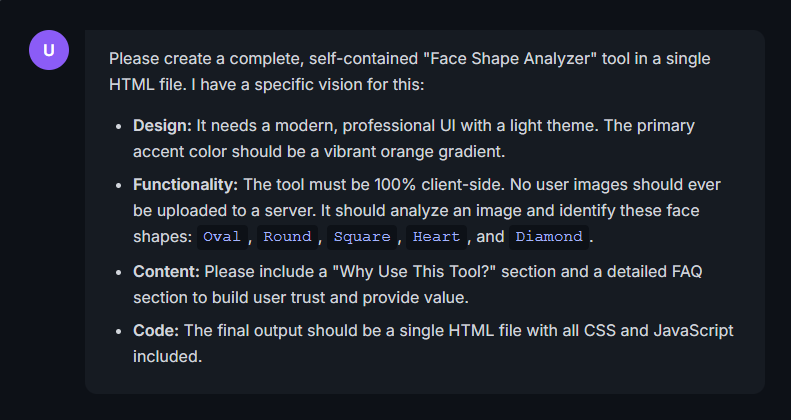Click the Oval code tag

(221, 237)
